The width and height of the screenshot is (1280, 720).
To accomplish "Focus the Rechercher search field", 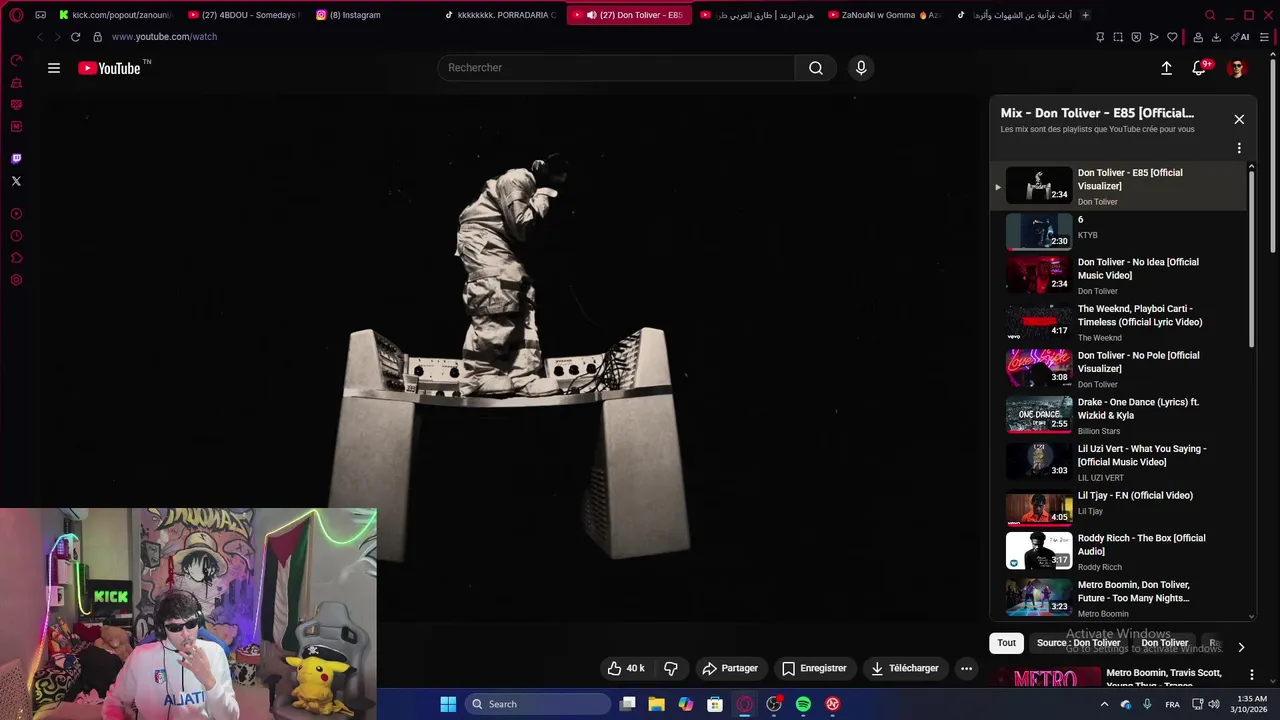I will click(616, 68).
